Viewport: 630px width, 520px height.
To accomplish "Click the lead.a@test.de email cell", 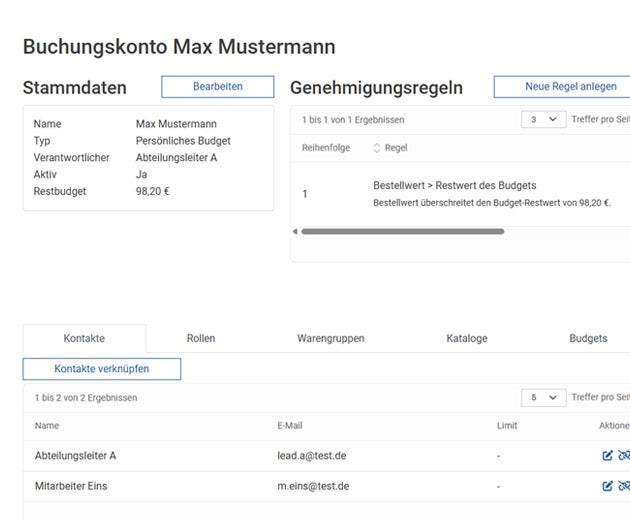I will 313,456.
